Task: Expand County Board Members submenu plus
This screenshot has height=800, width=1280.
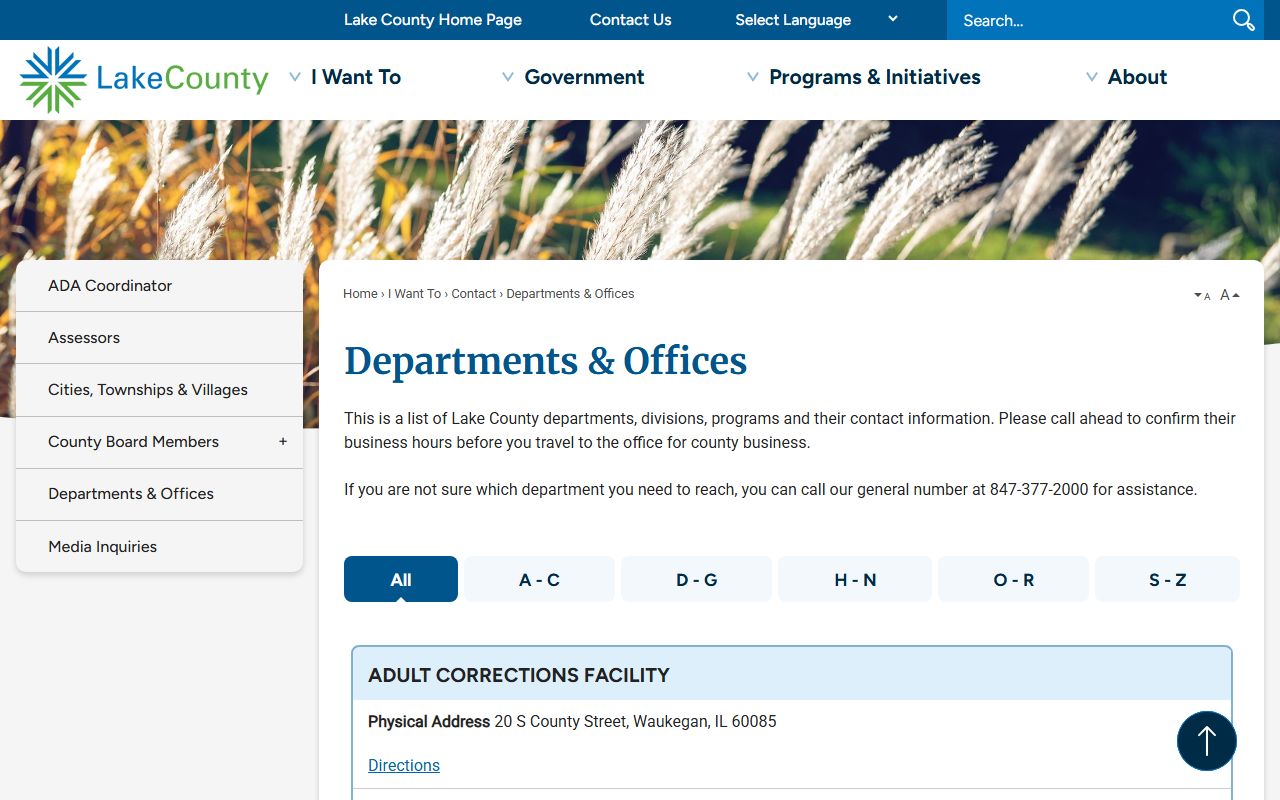Action: click(283, 441)
